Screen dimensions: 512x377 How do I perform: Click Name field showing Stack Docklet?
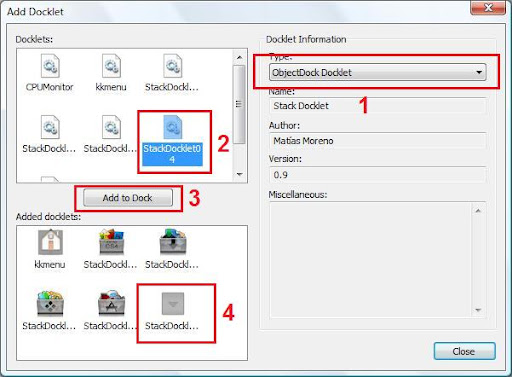378,106
